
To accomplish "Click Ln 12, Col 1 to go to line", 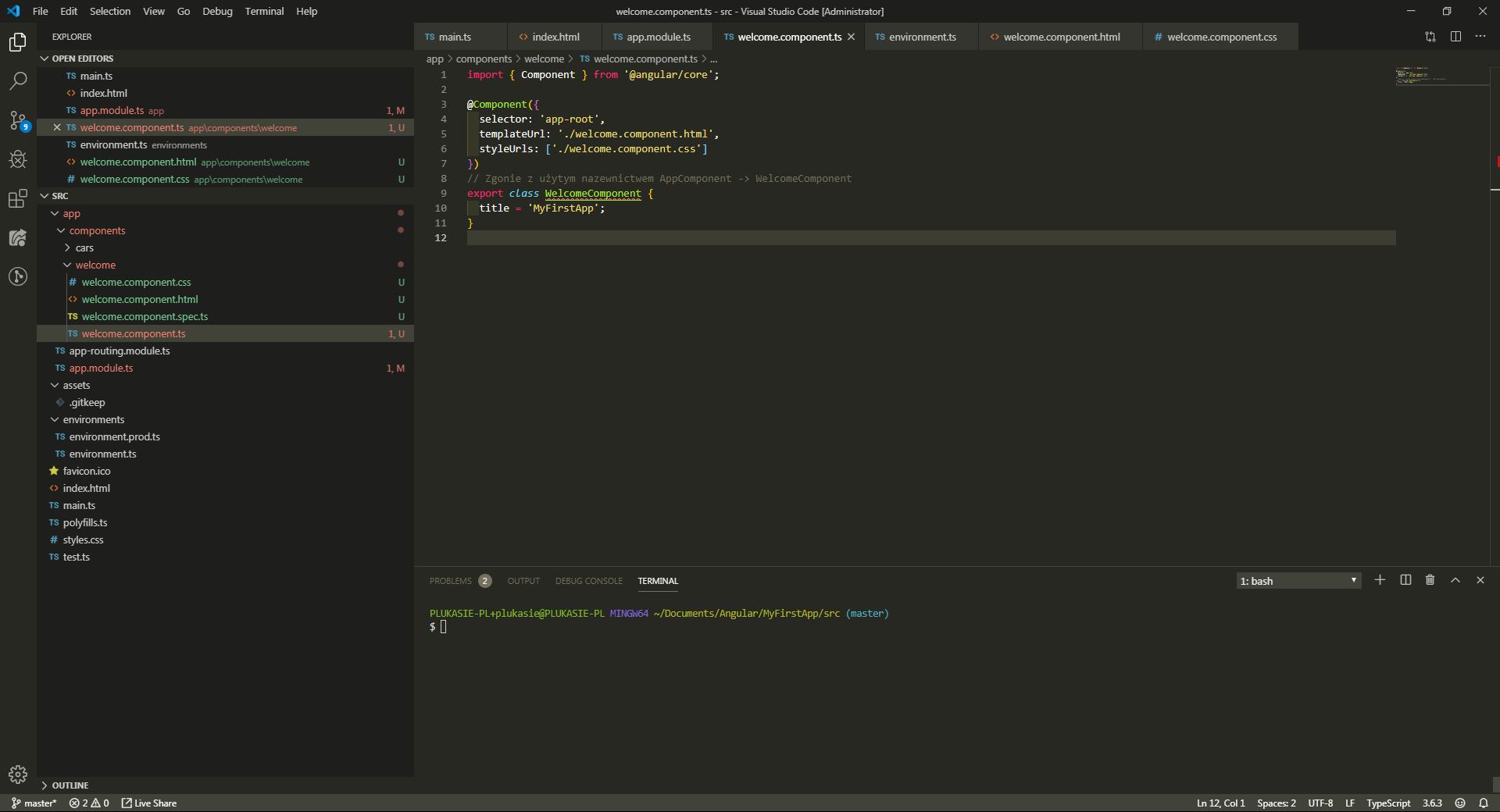I will pyautogui.click(x=1220, y=803).
